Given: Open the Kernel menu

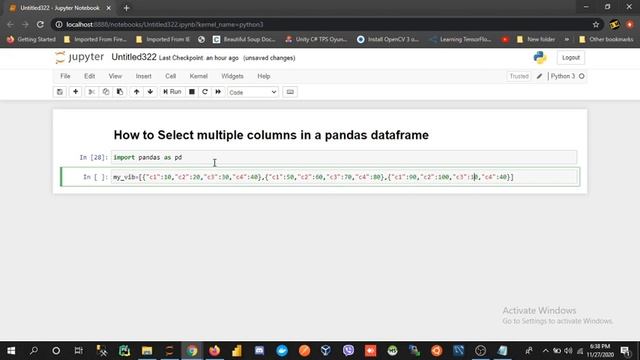Looking at the screenshot, I should (198, 76).
